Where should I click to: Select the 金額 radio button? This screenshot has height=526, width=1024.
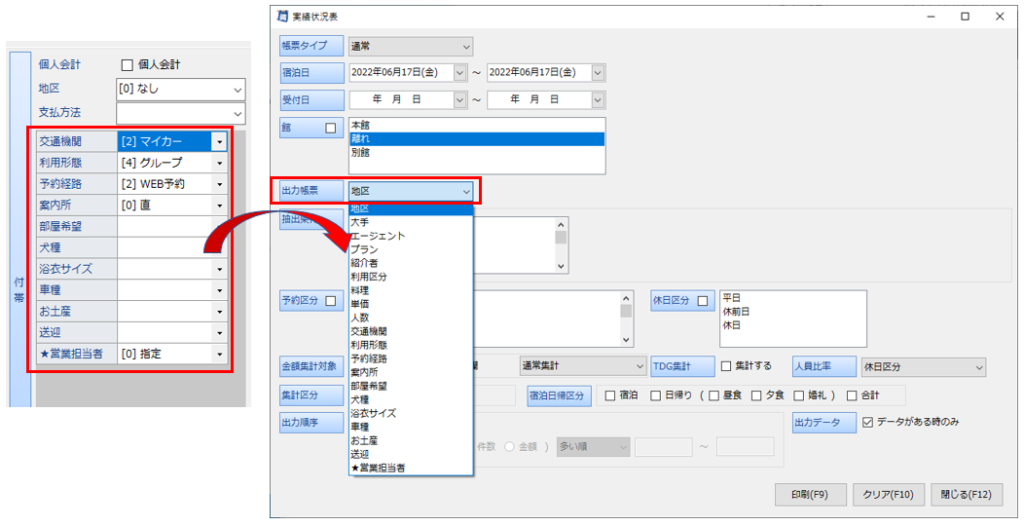click(510, 446)
